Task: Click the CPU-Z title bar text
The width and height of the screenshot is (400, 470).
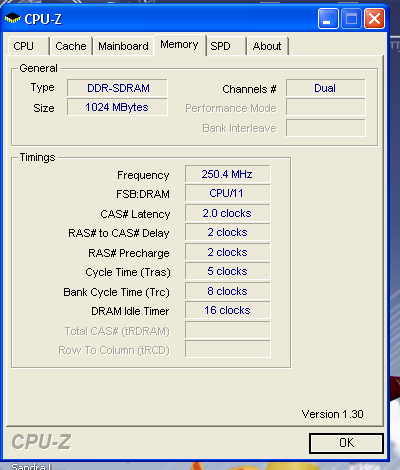Action: pyautogui.click(x=43, y=19)
